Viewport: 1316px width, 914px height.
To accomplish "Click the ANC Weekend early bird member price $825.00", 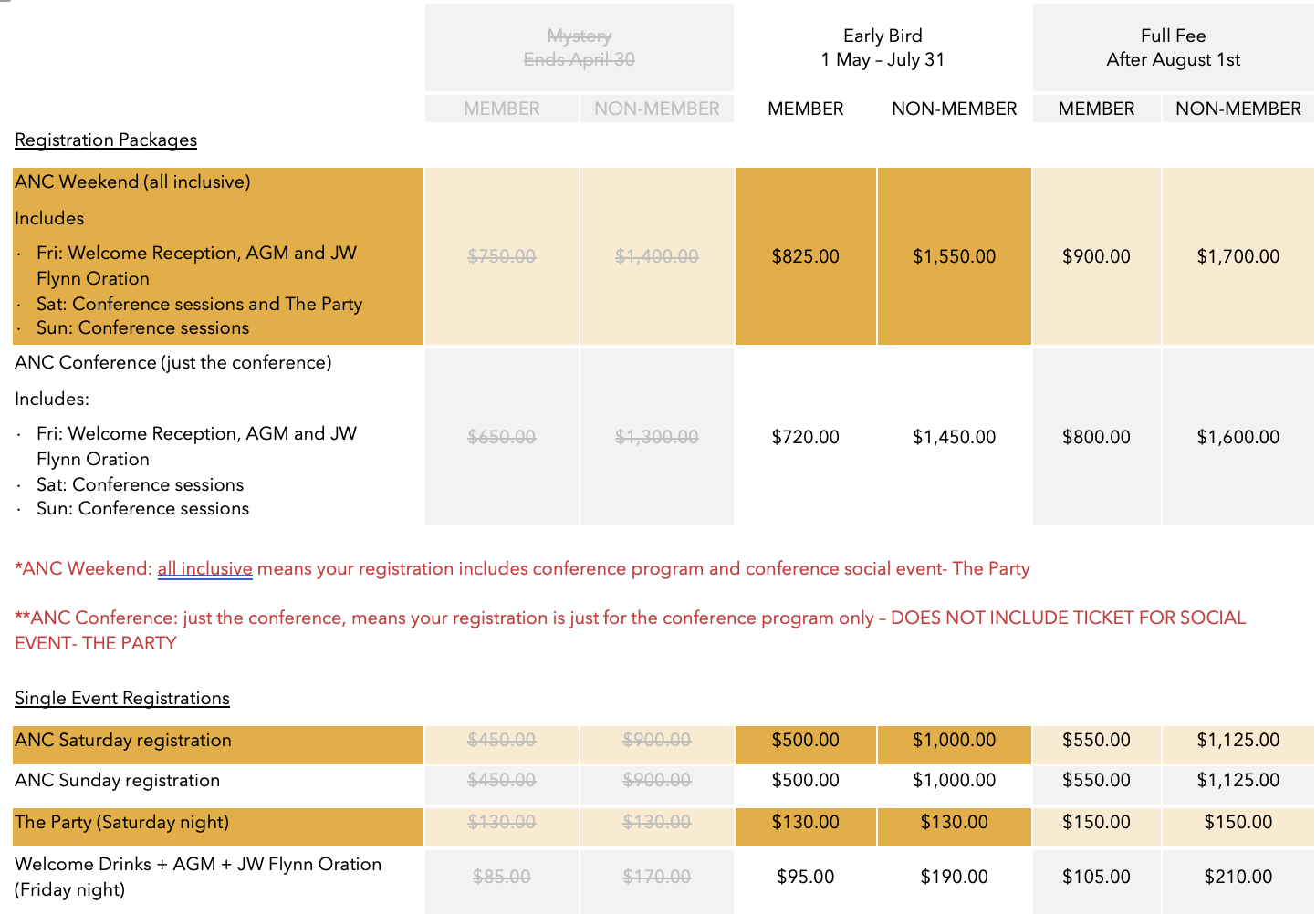I will [x=805, y=257].
